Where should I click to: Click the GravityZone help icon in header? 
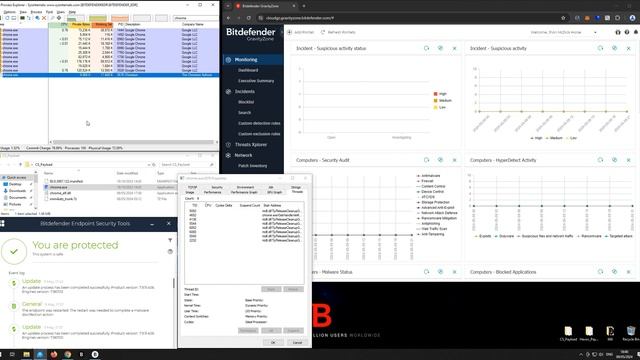[x=627, y=32]
